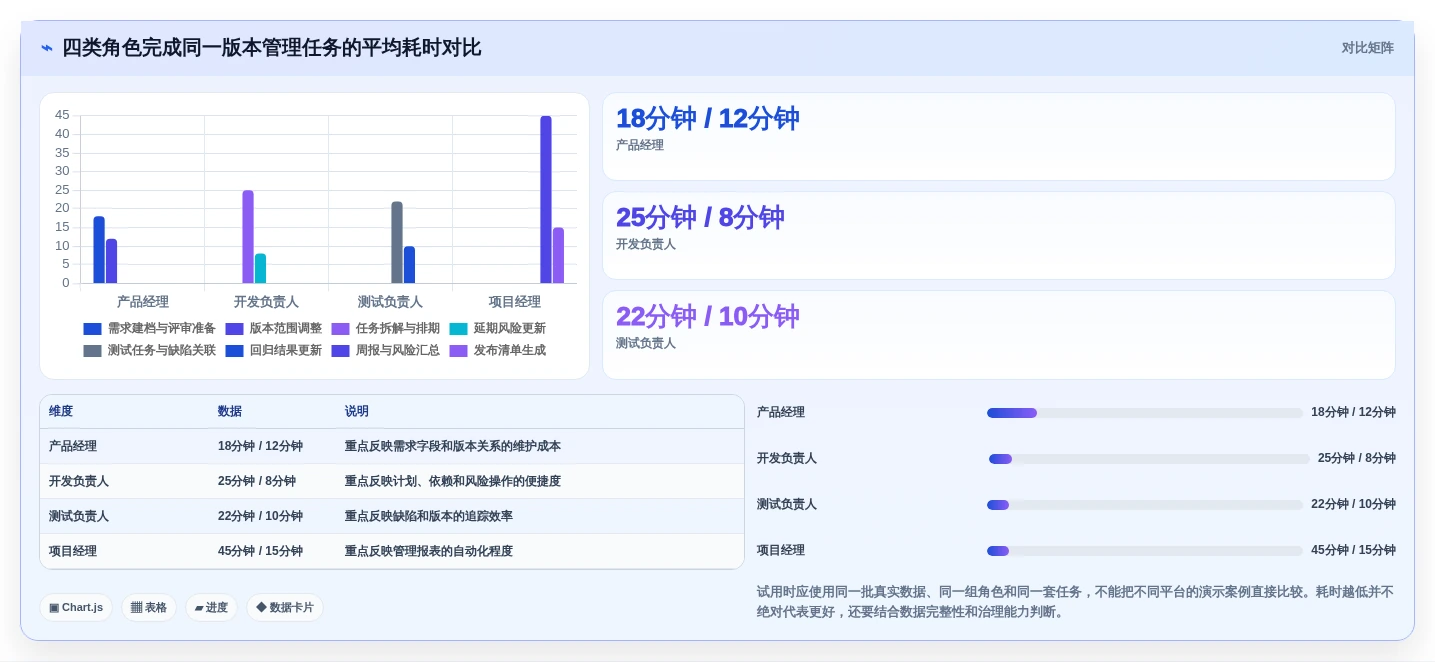1435x662 pixels.
Task: Click the gray 22-value bar for 测试负责人
Action: (397, 242)
